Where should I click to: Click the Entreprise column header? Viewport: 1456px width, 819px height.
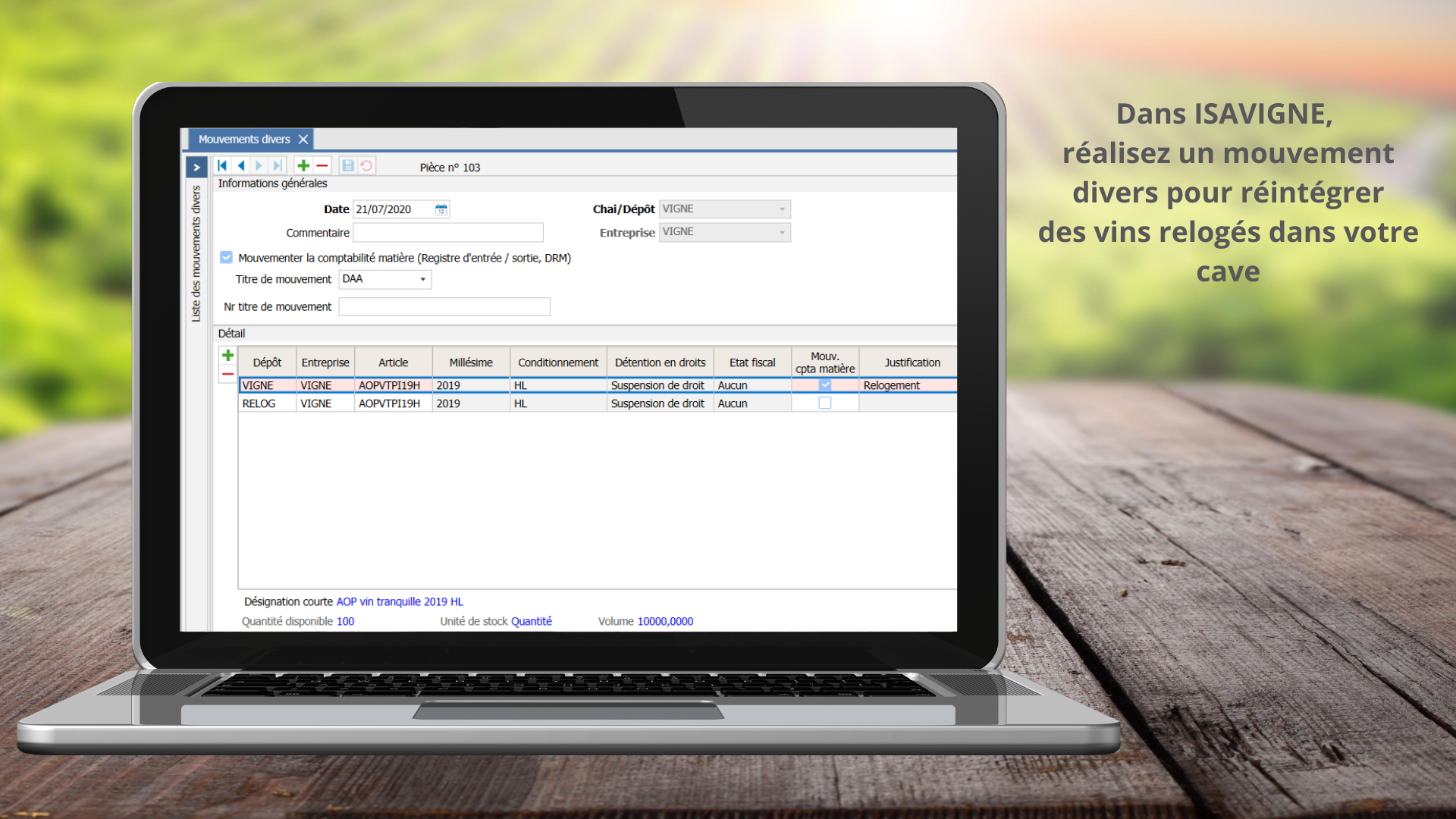pos(325,362)
